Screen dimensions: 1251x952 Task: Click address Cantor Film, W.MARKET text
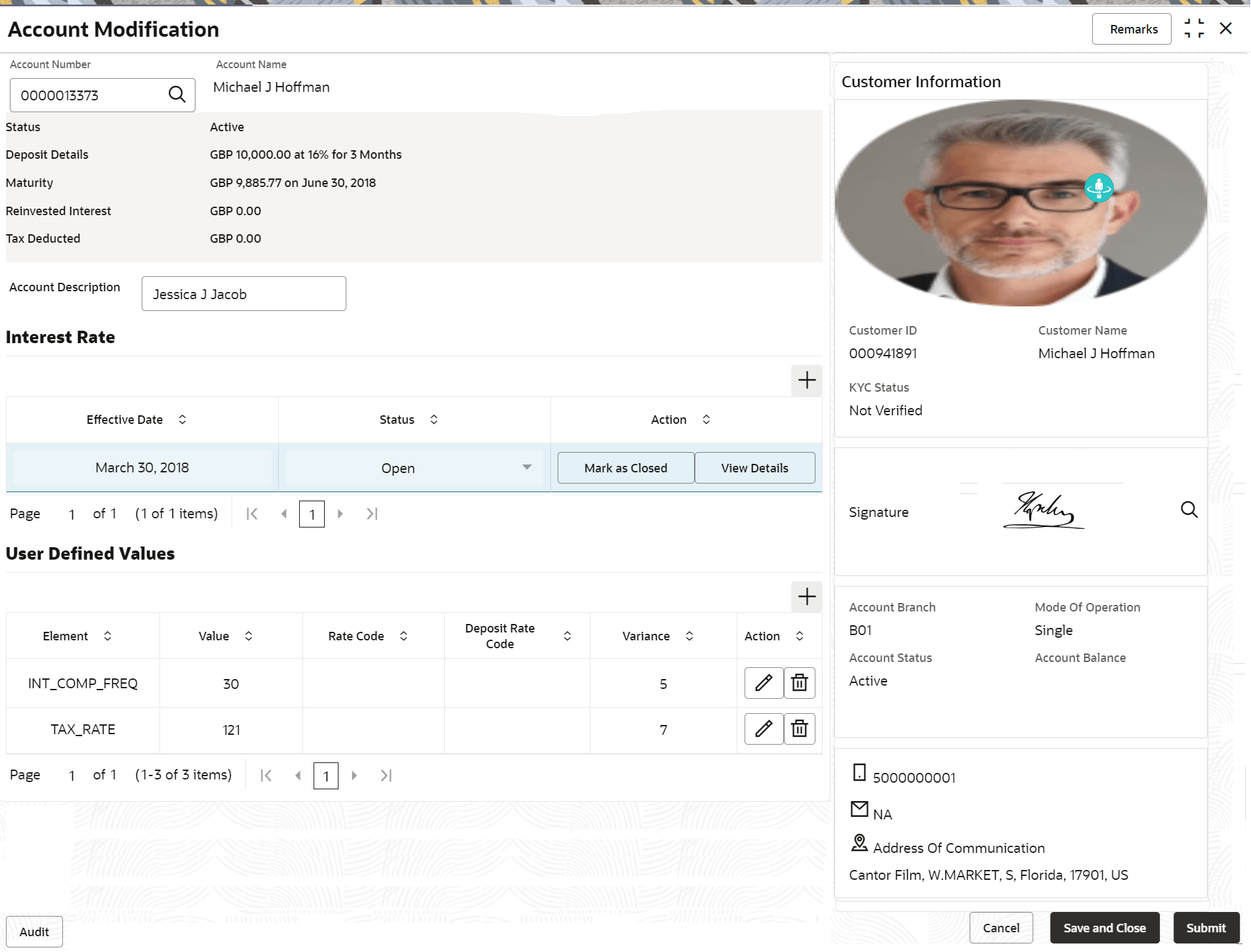click(x=988, y=875)
